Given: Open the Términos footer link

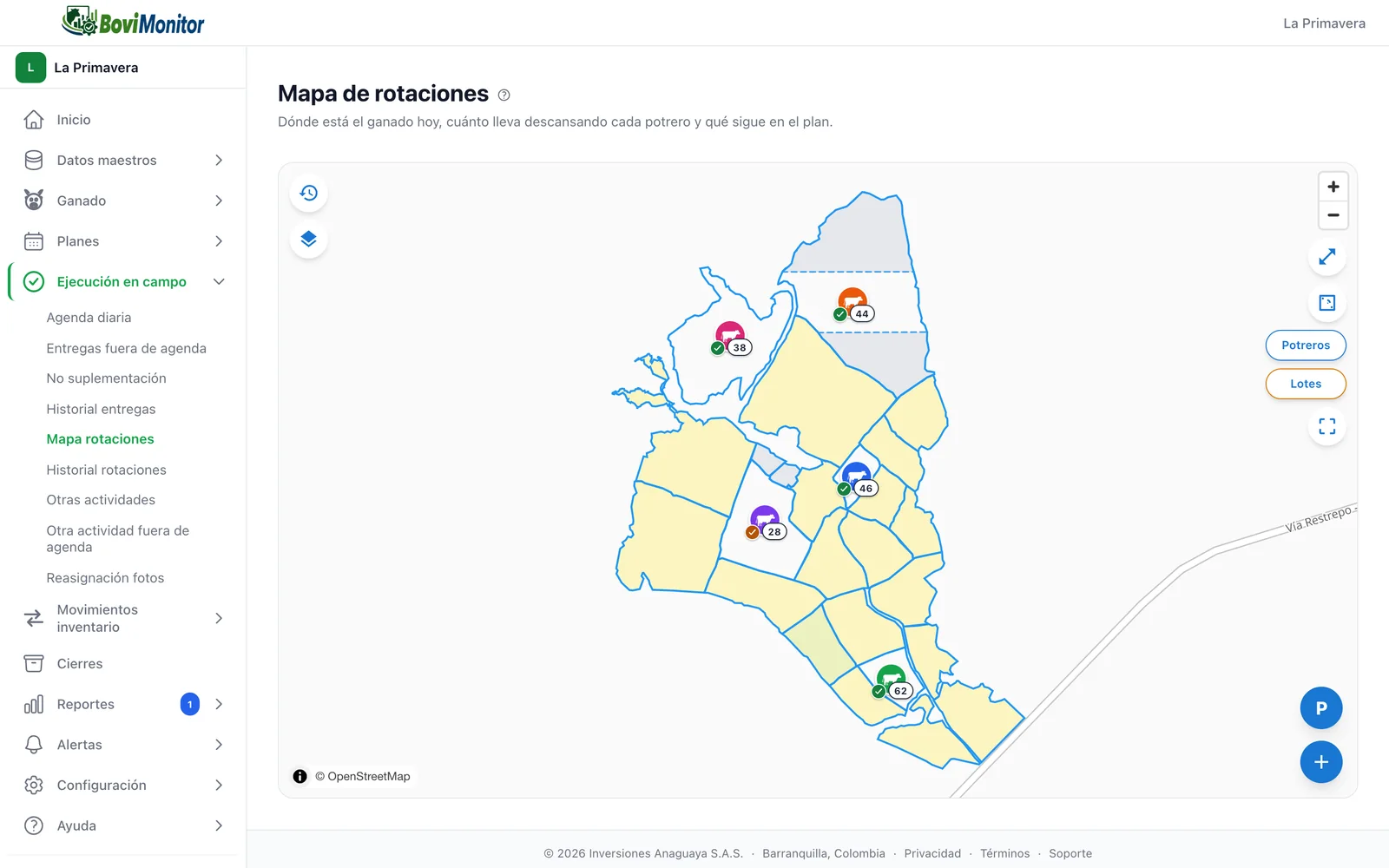Looking at the screenshot, I should click(x=1005, y=853).
